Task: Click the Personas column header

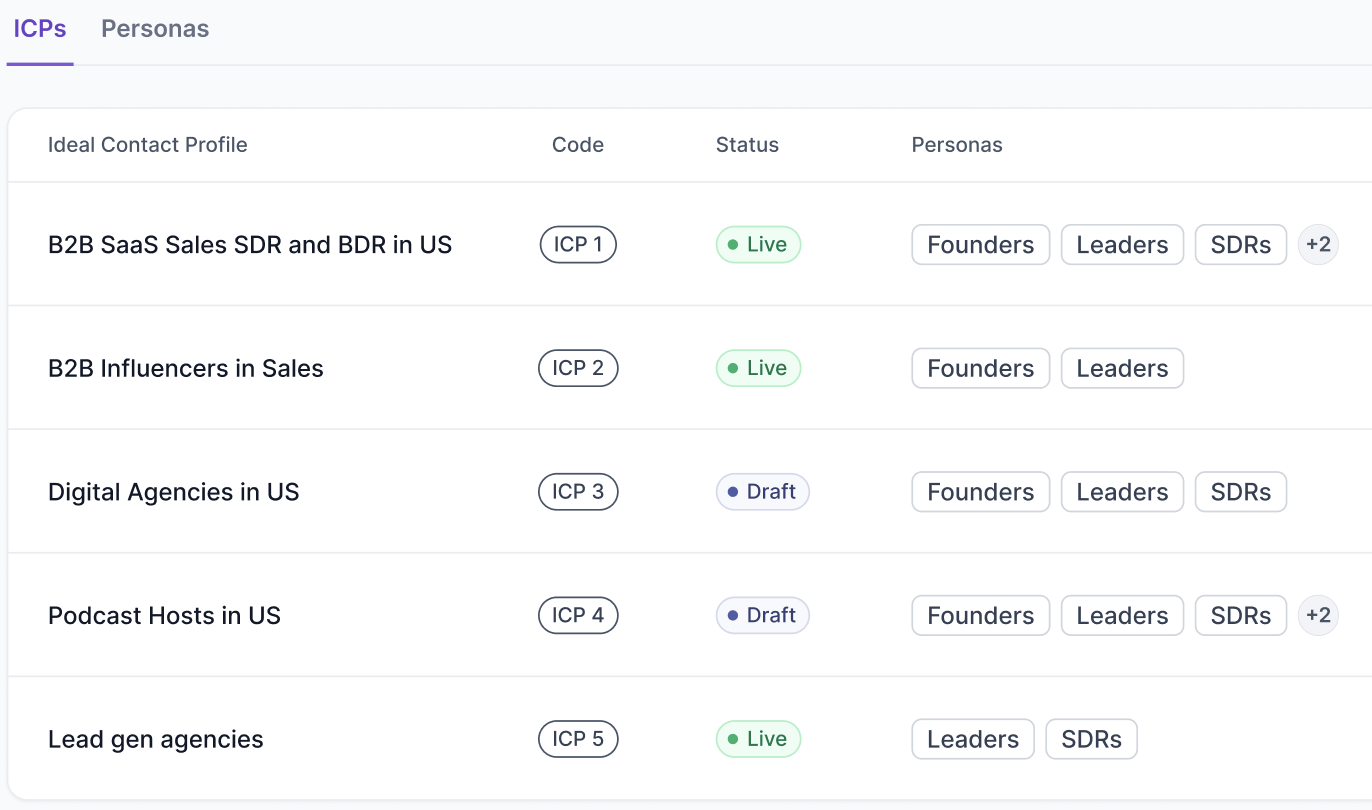Action: click(x=957, y=145)
